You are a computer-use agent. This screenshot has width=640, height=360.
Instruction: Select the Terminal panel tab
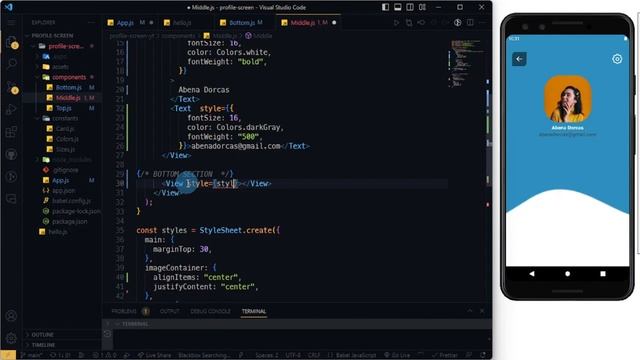coord(253,311)
